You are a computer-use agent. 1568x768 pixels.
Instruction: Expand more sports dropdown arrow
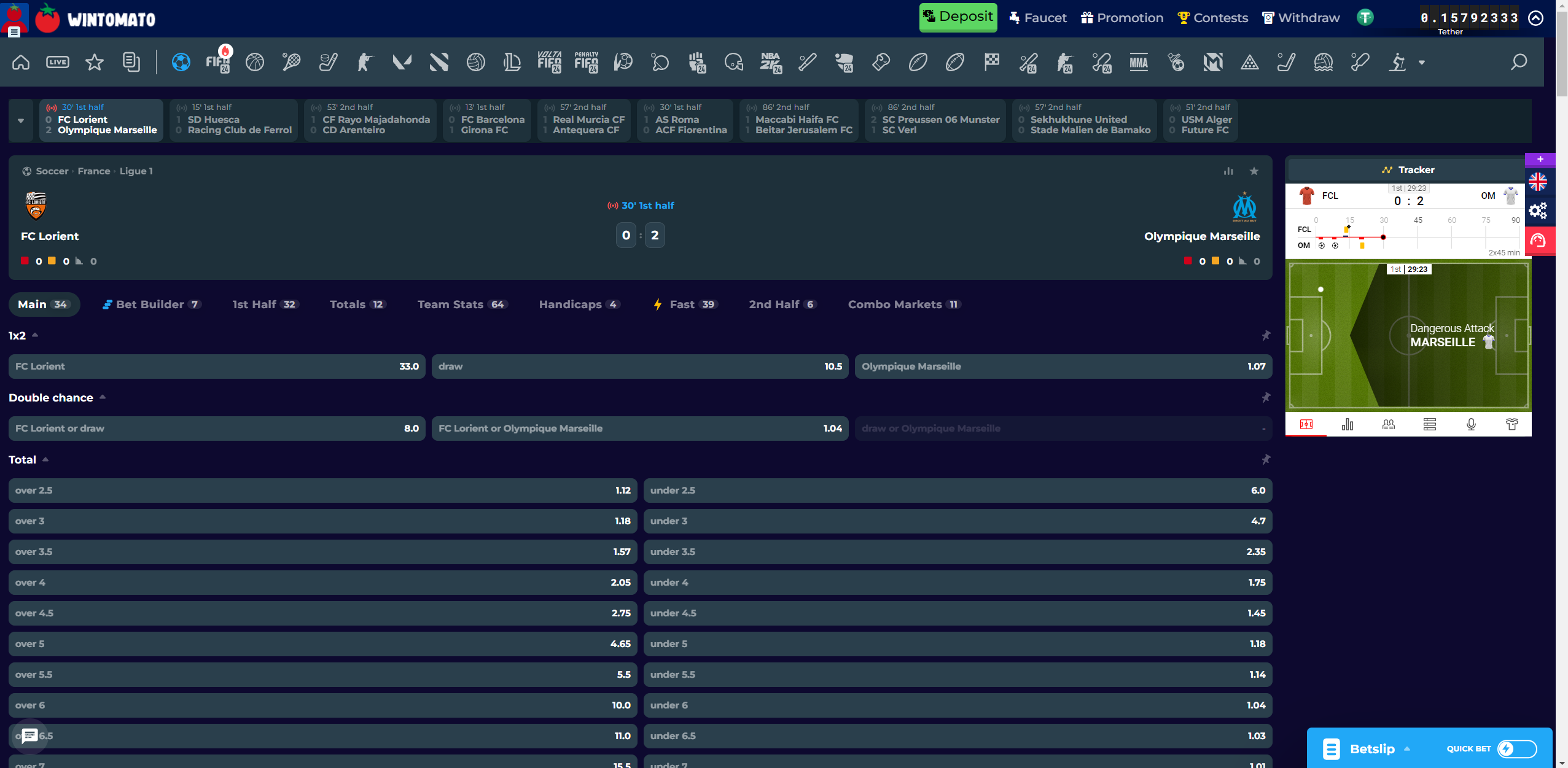tap(1422, 63)
